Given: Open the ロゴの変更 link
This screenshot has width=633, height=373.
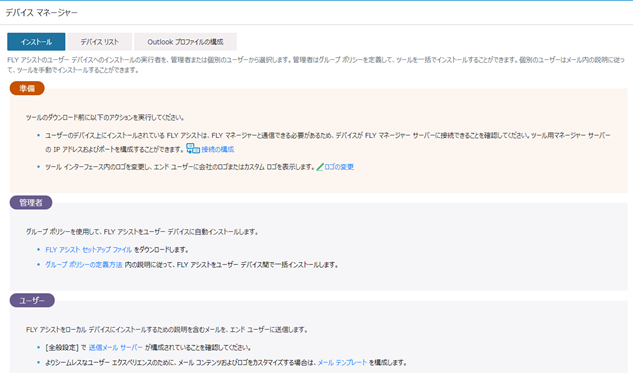Looking at the screenshot, I should coord(339,167).
